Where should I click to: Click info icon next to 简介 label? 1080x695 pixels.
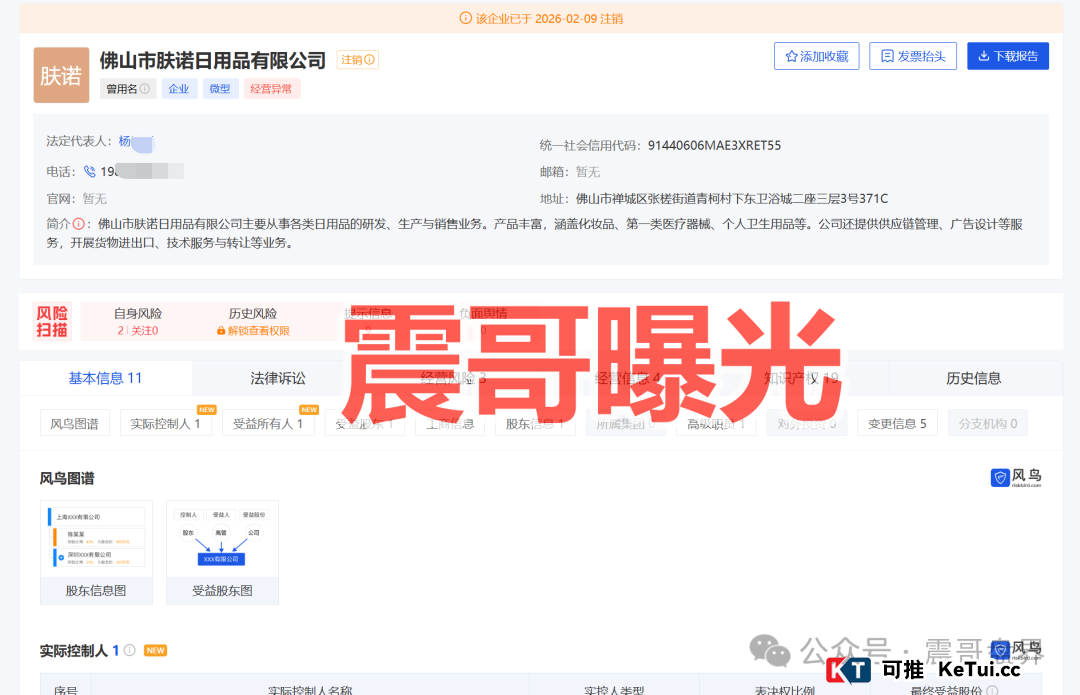tap(79, 224)
